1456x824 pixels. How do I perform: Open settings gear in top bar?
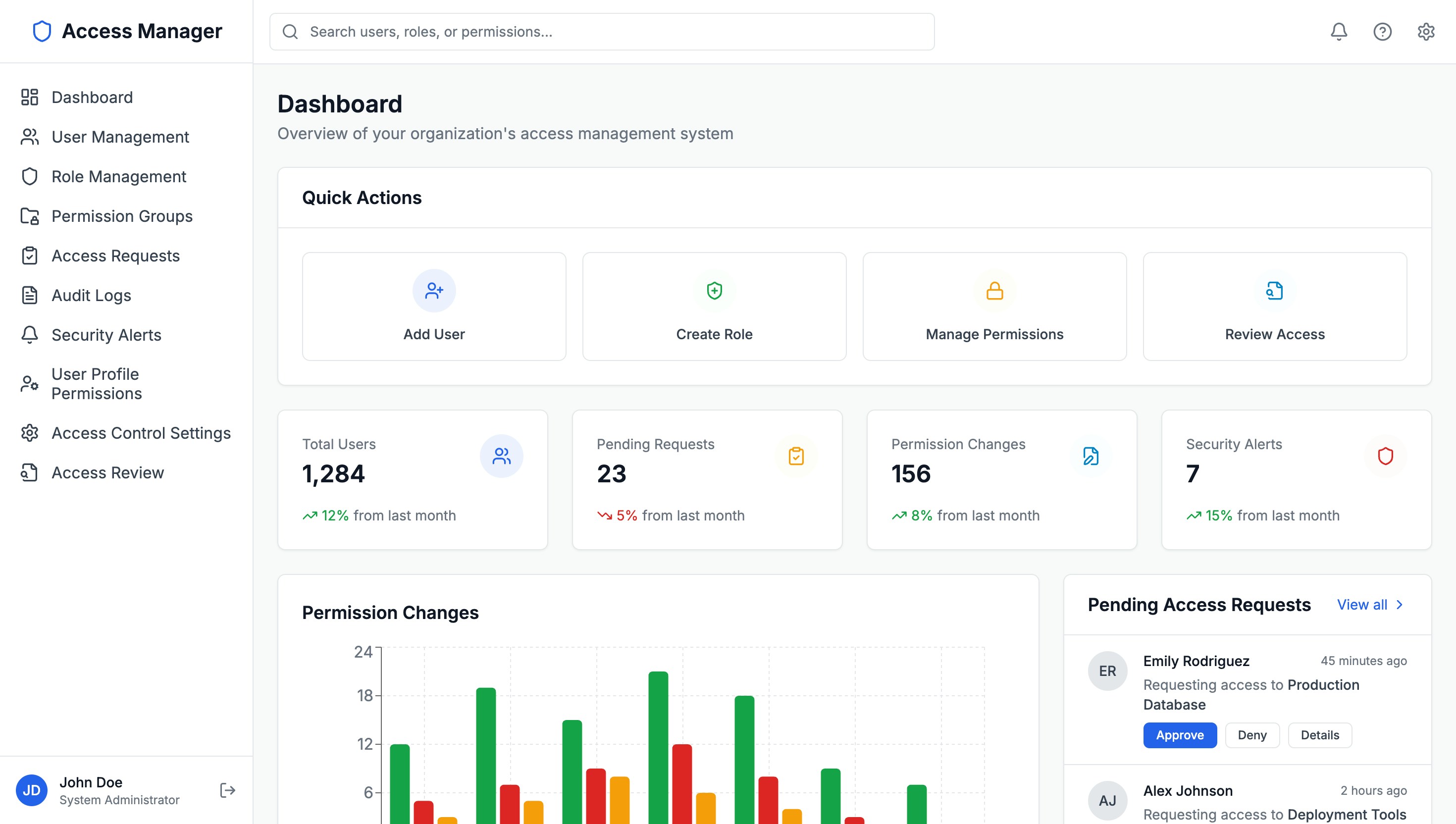1425,32
